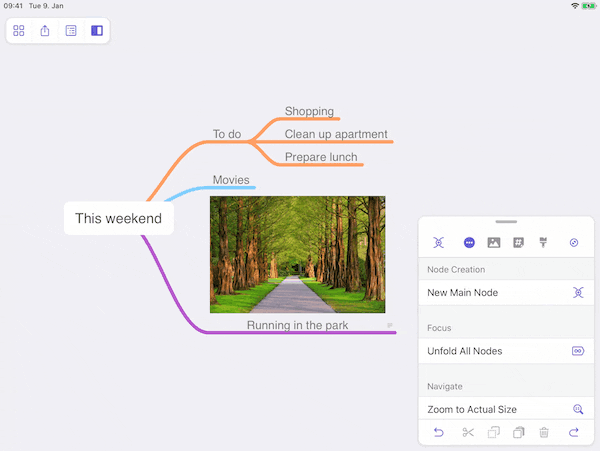Open the circular target tab in inspector
The height and width of the screenshot is (451, 600).
coord(574,243)
